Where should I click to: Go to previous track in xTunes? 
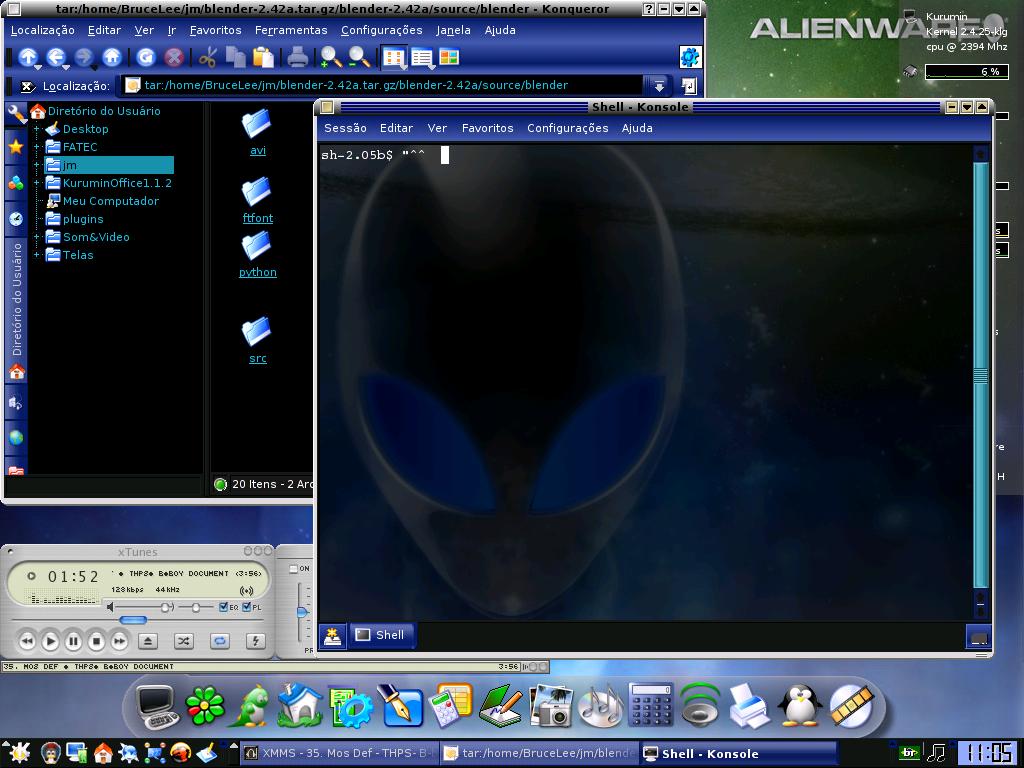coord(27,641)
